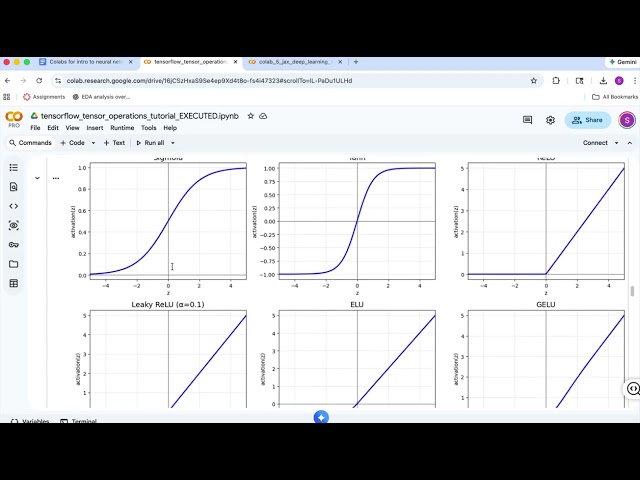The image size is (640, 480).
Task: Open the All Bookmarks folder
Action: click(x=615, y=97)
